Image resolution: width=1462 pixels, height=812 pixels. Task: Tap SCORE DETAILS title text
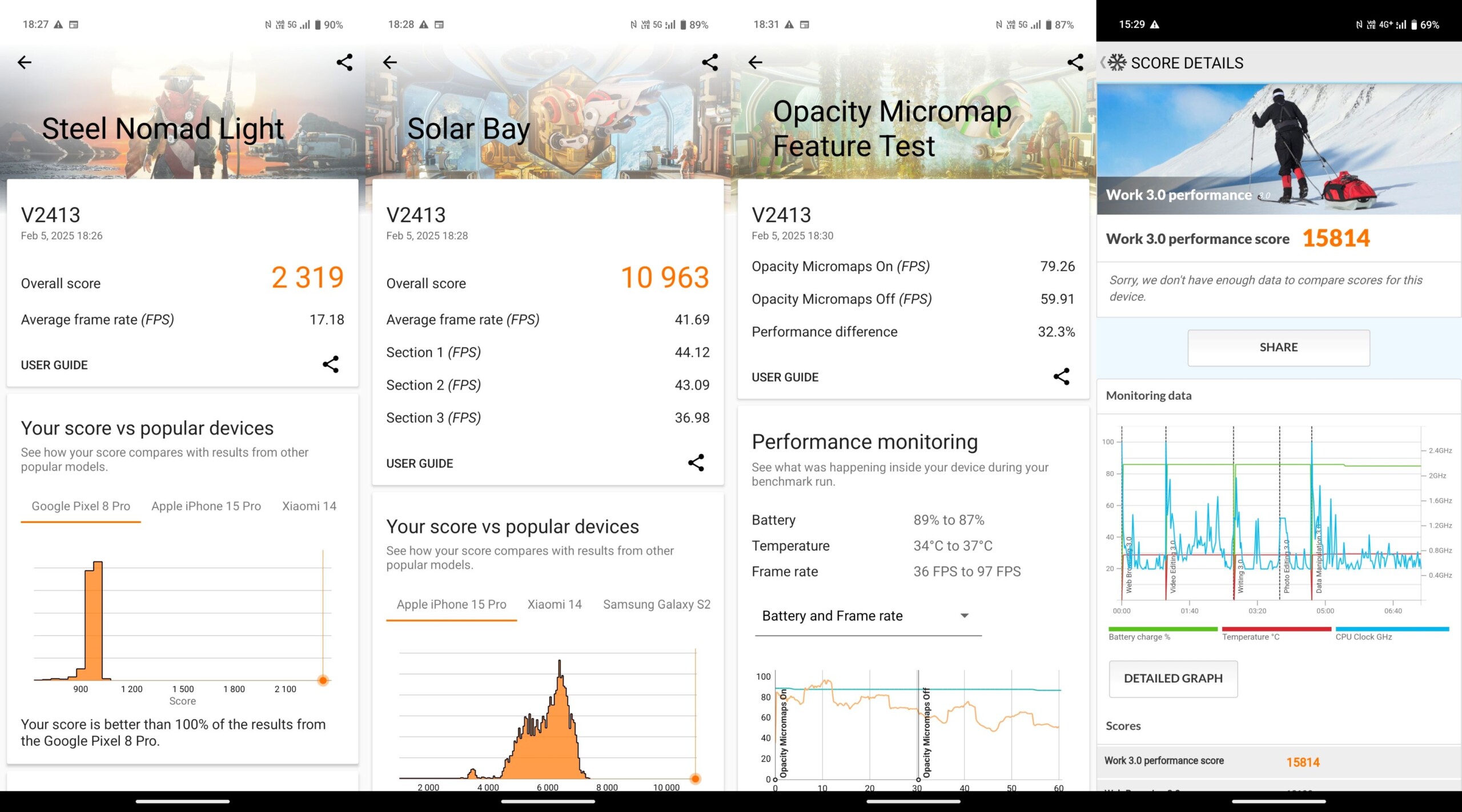point(1187,63)
